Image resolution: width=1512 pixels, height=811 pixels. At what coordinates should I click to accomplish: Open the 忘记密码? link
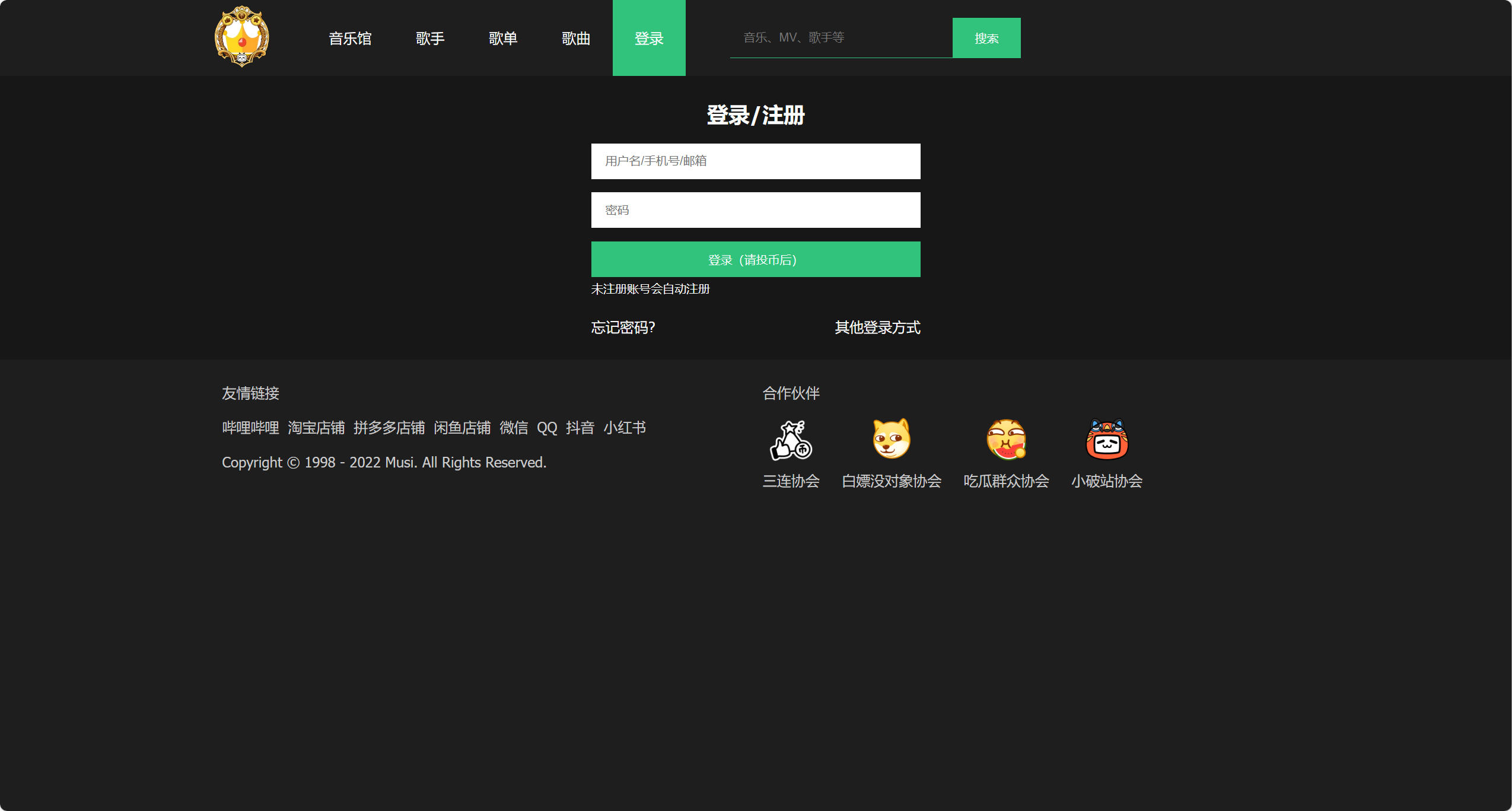623,327
